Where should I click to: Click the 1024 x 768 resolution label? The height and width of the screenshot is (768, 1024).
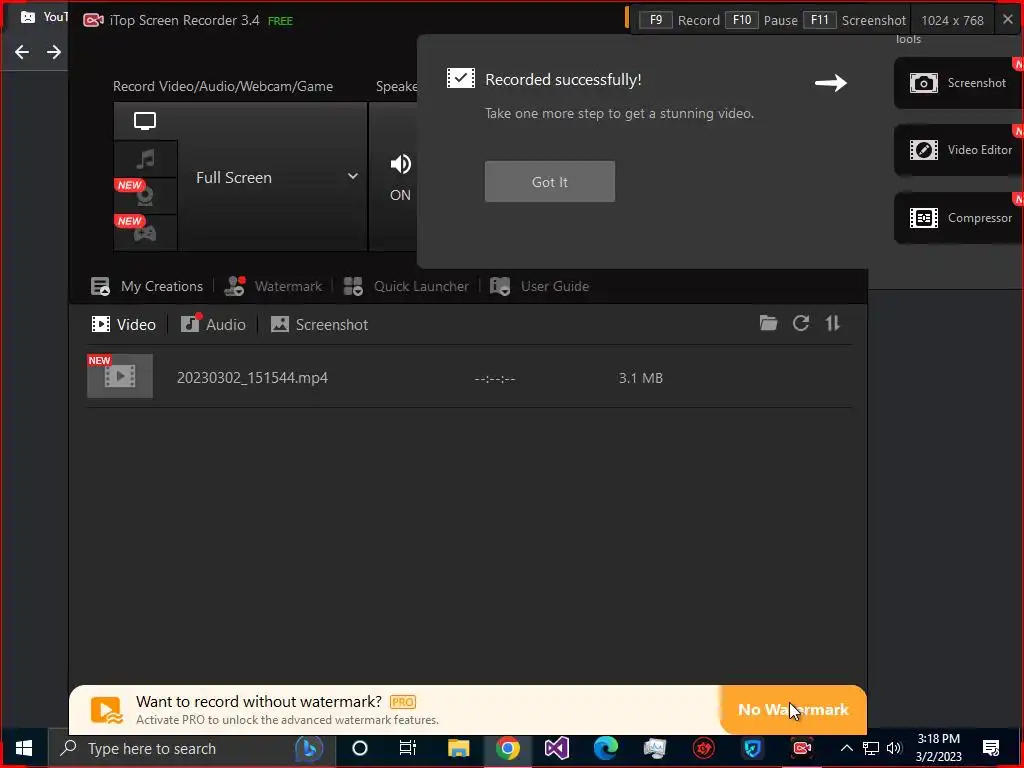[952, 20]
